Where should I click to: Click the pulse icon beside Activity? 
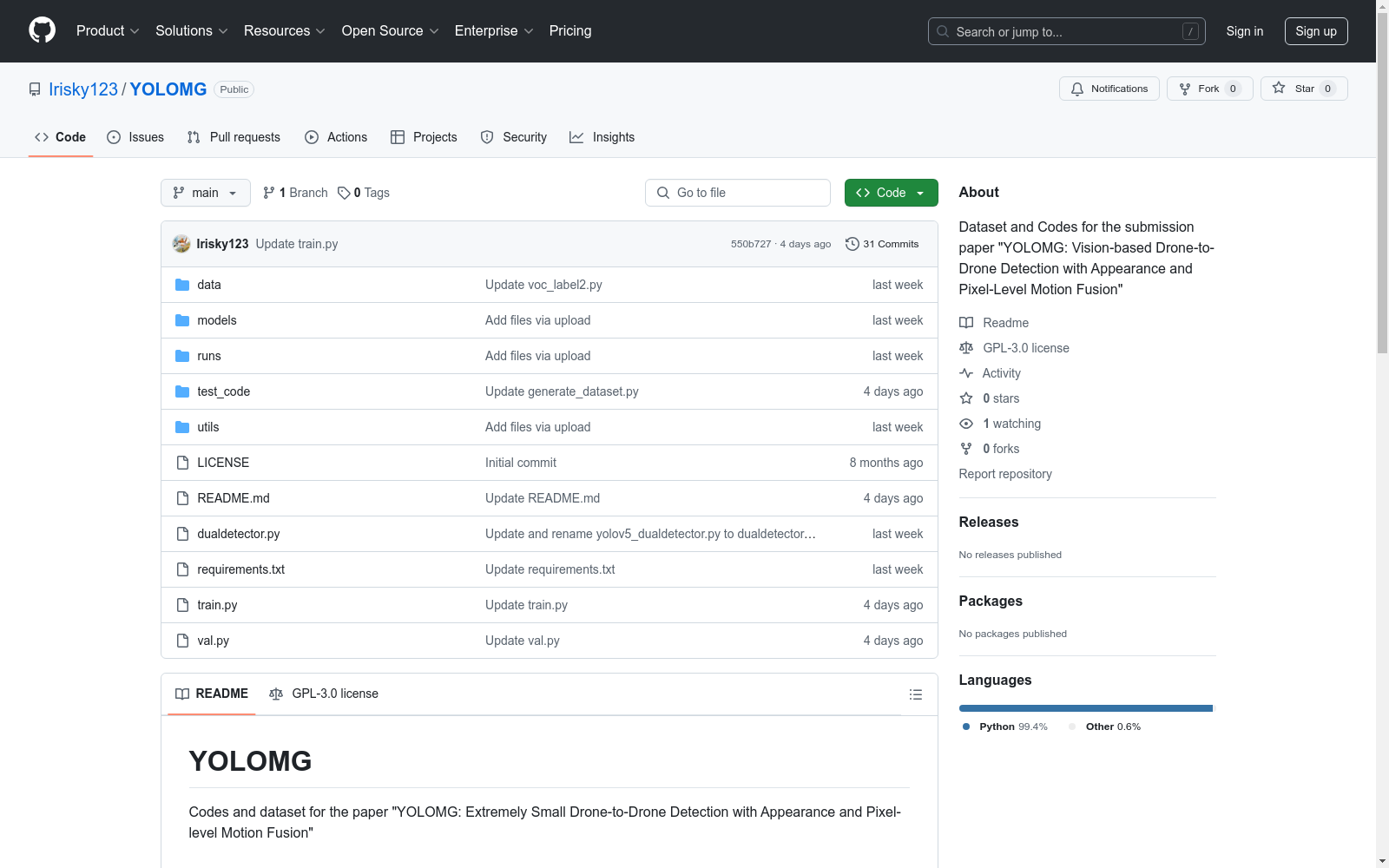click(966, 373)
